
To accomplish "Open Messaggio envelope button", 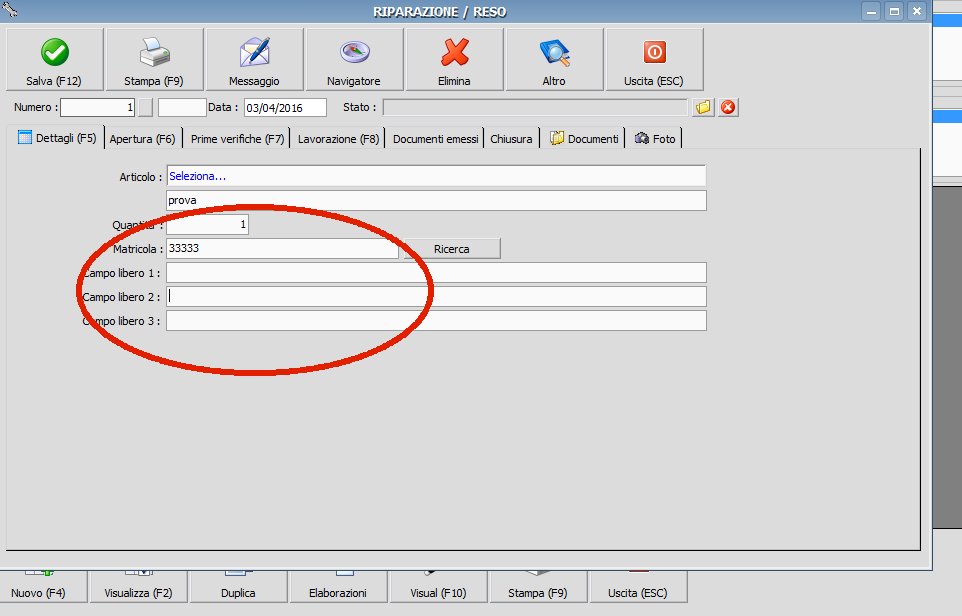I will point(255,60).
